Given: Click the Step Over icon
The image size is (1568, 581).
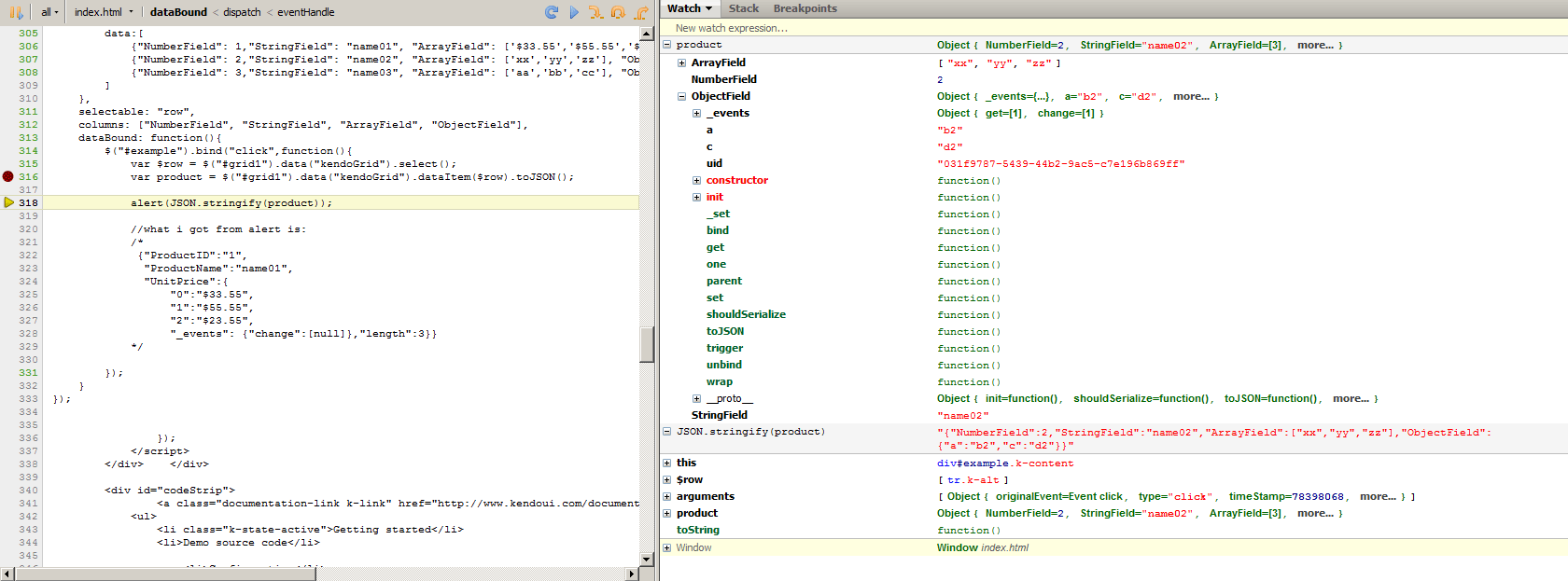Looking at the screenshot, I should pyautogui.click(x=618, y=12).
